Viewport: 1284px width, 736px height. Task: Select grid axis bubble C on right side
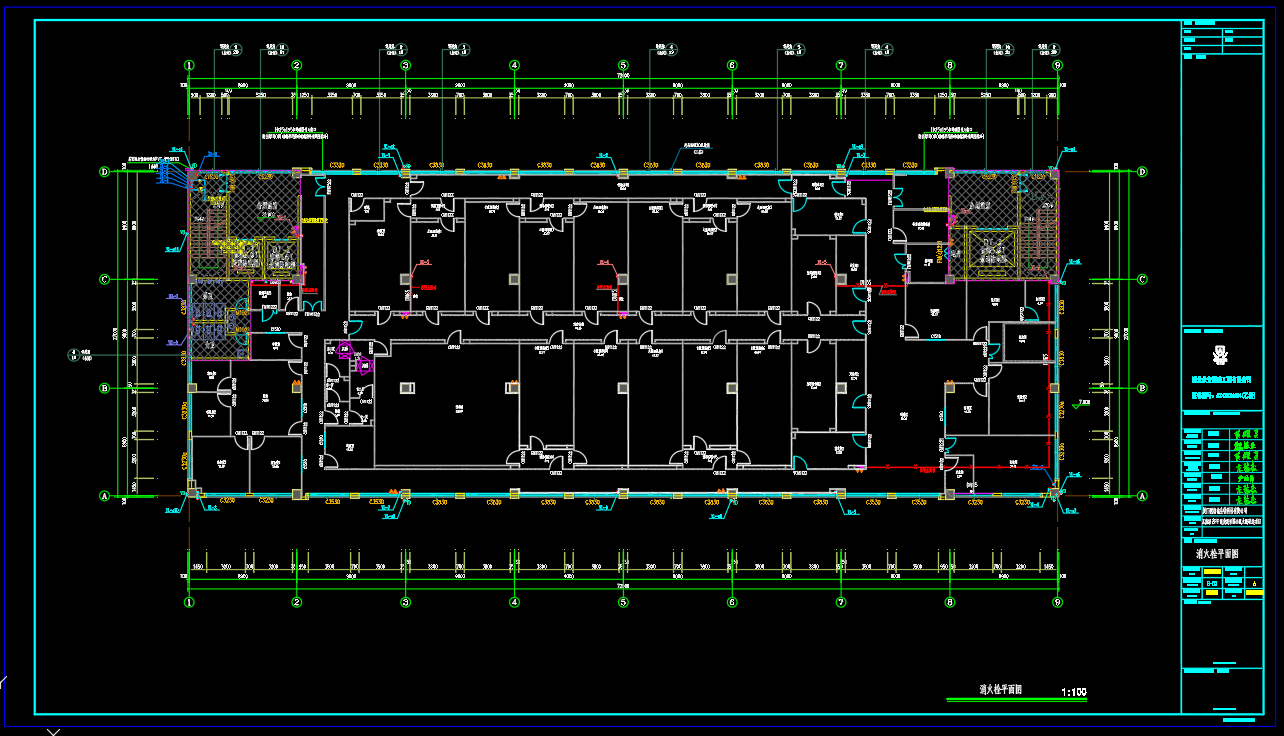point(1142,280)
